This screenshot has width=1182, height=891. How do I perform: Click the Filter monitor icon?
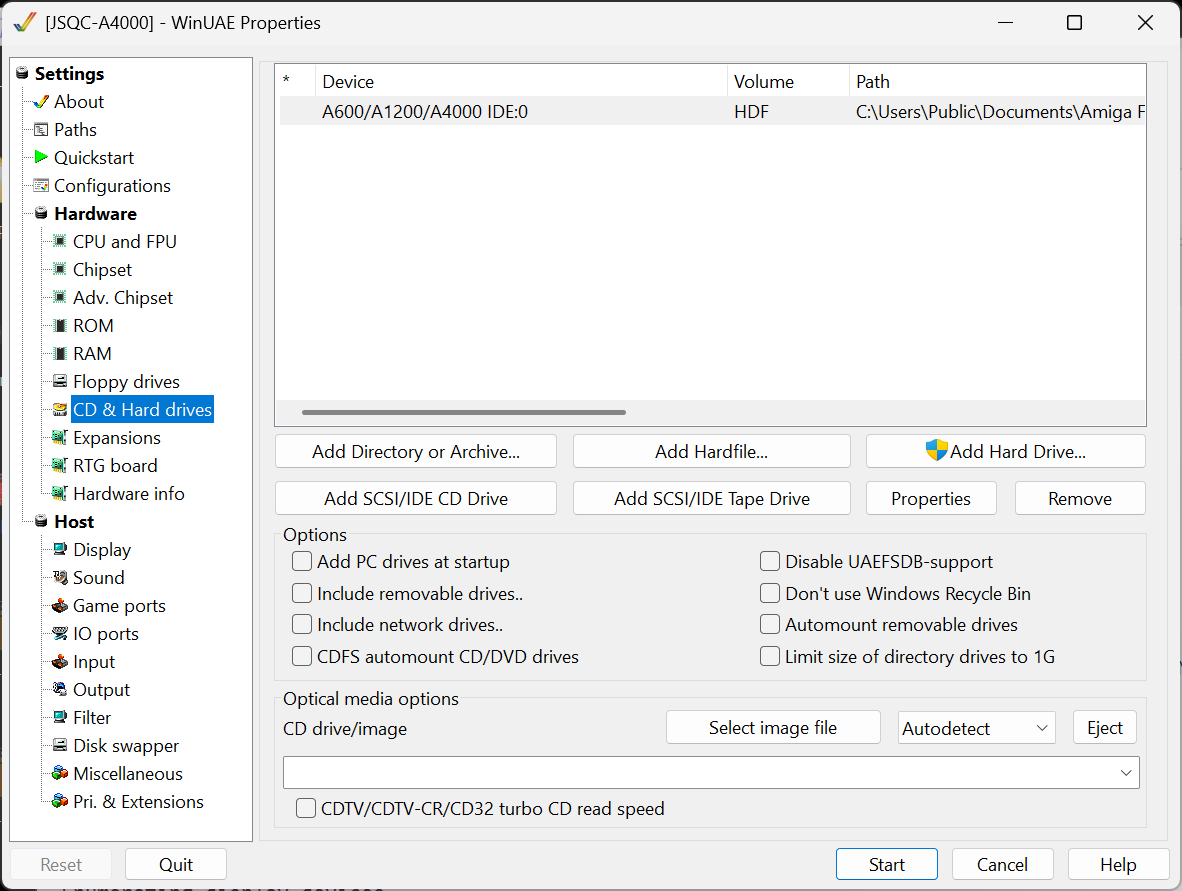point(60,718)
